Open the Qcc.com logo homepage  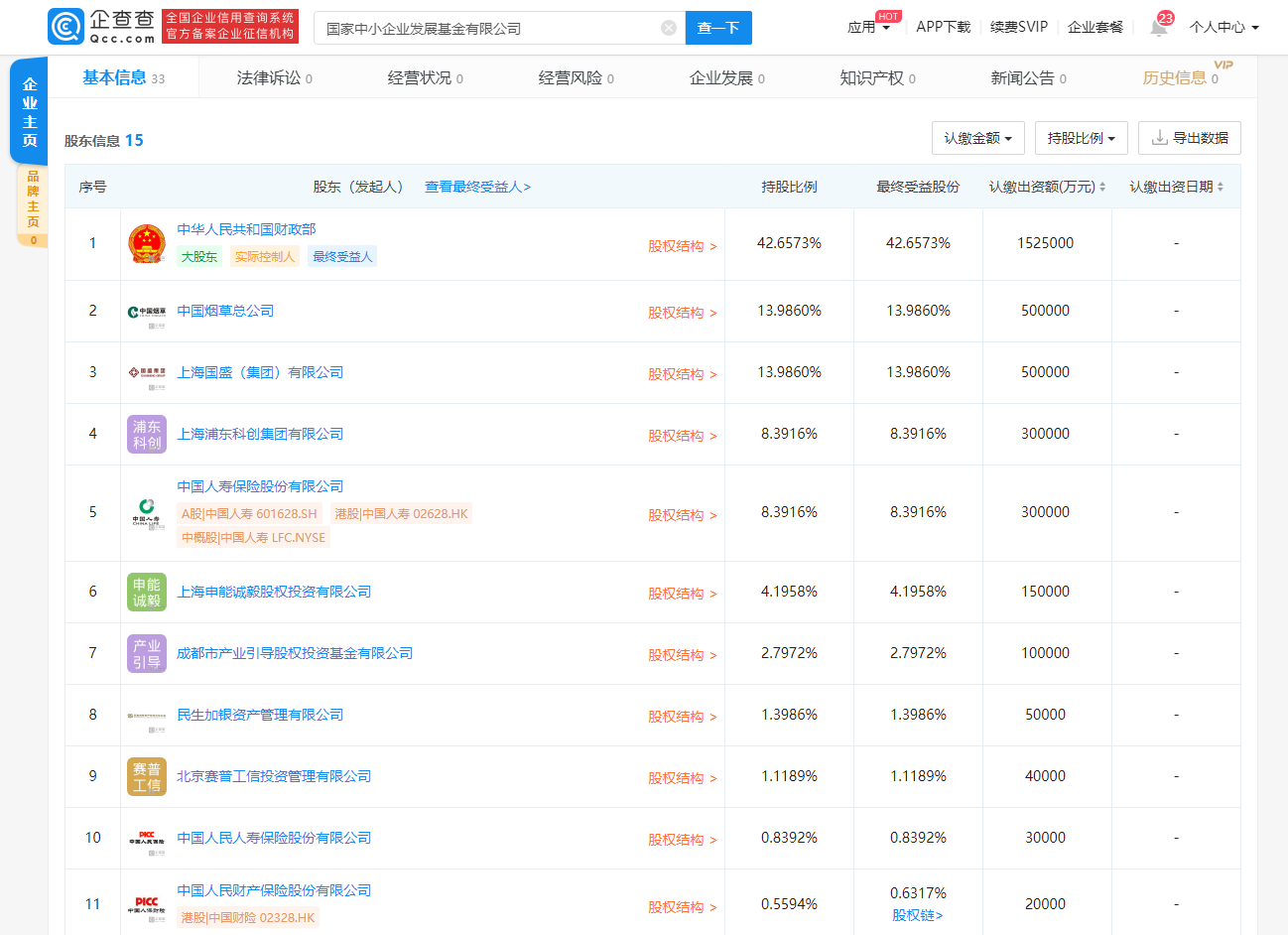point(102,27)
